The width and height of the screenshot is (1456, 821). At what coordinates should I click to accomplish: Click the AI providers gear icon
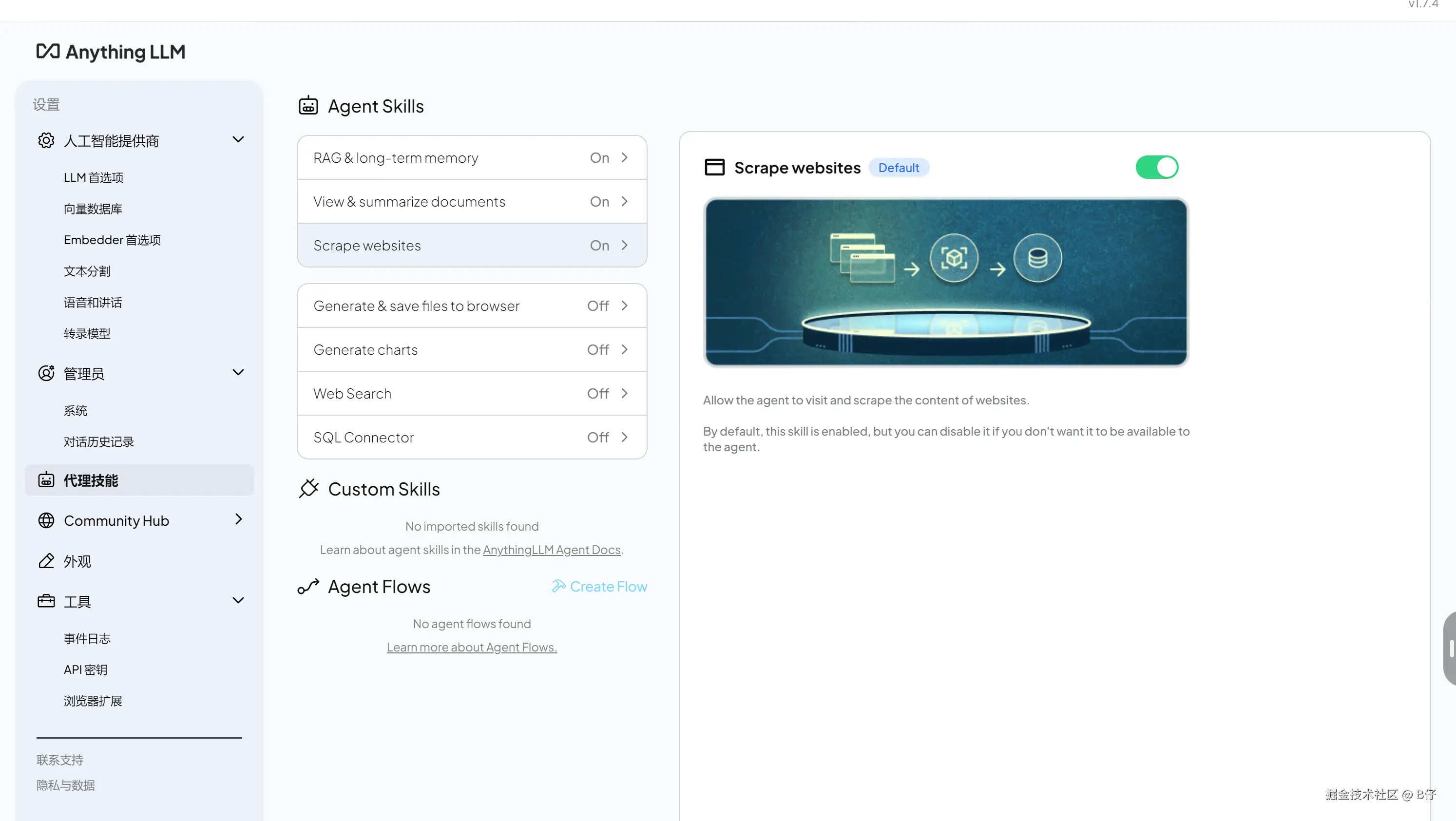(46, 140)
